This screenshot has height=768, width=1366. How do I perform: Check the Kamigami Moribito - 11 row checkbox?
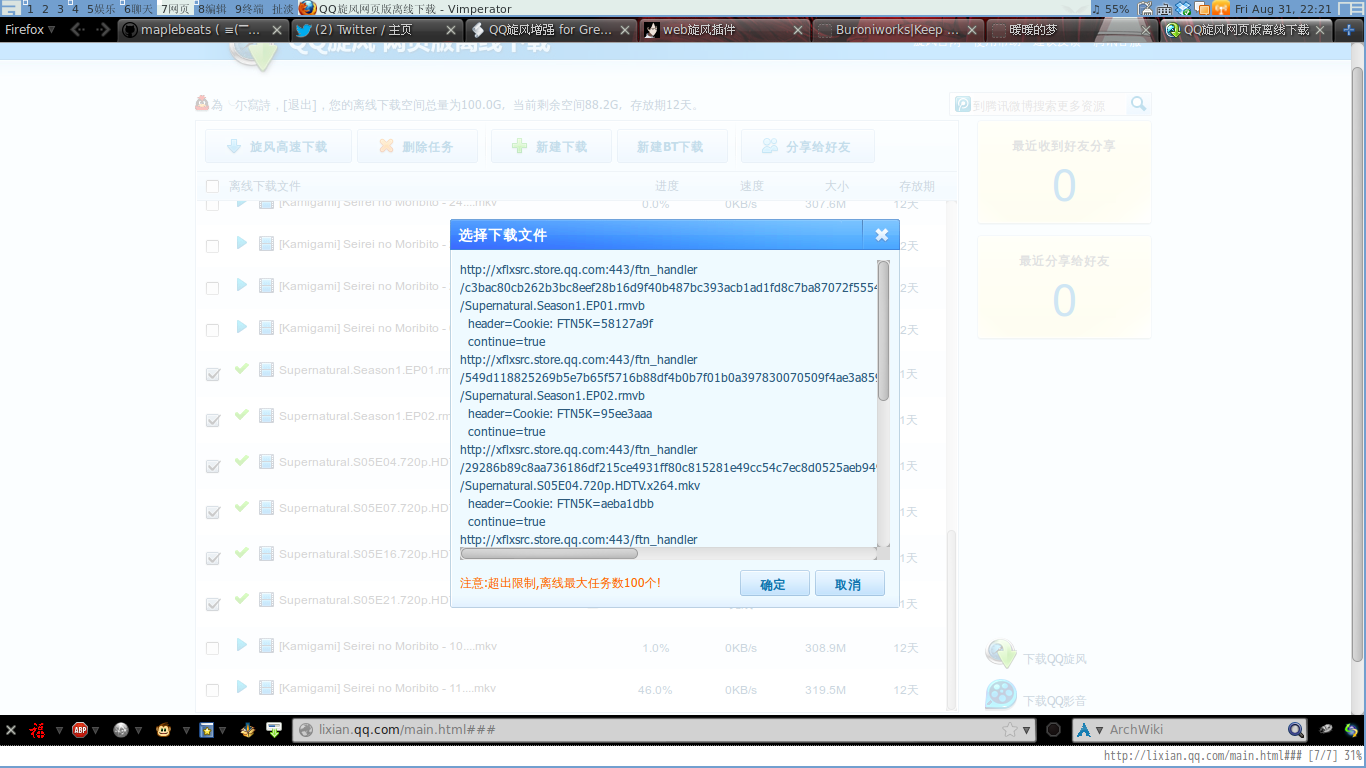212,690
